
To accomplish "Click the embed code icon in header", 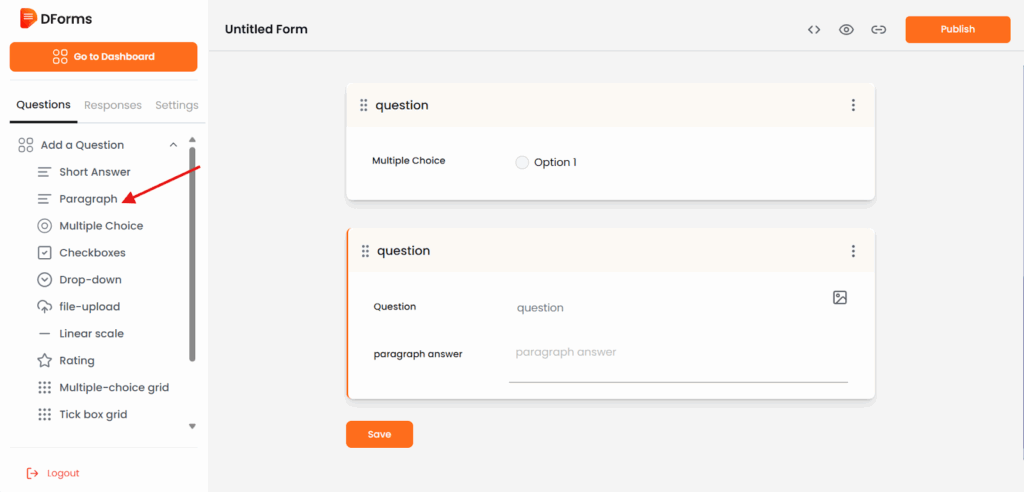I will click(814, 30).
